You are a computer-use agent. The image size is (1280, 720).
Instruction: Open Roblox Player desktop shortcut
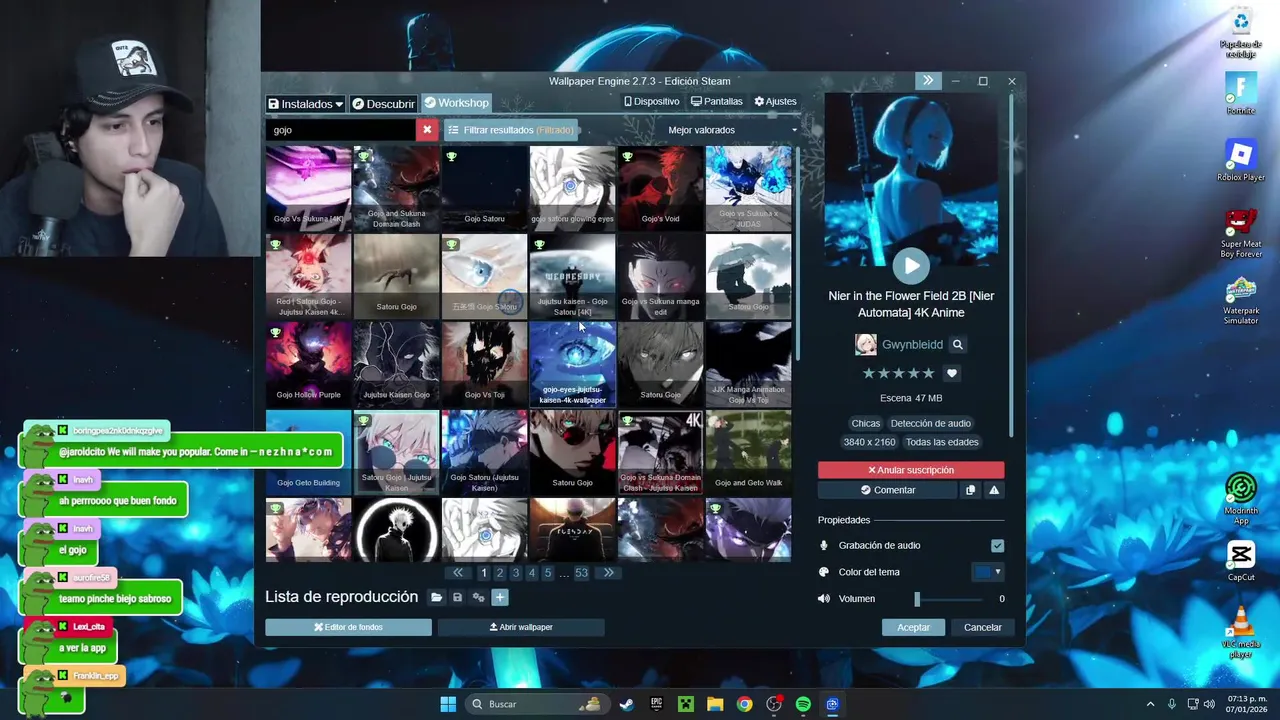[x=1241, y=160]
